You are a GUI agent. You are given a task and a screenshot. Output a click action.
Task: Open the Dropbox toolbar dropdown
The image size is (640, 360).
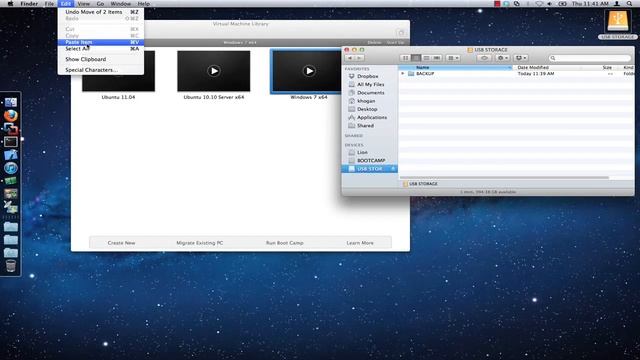coord(521,58)
